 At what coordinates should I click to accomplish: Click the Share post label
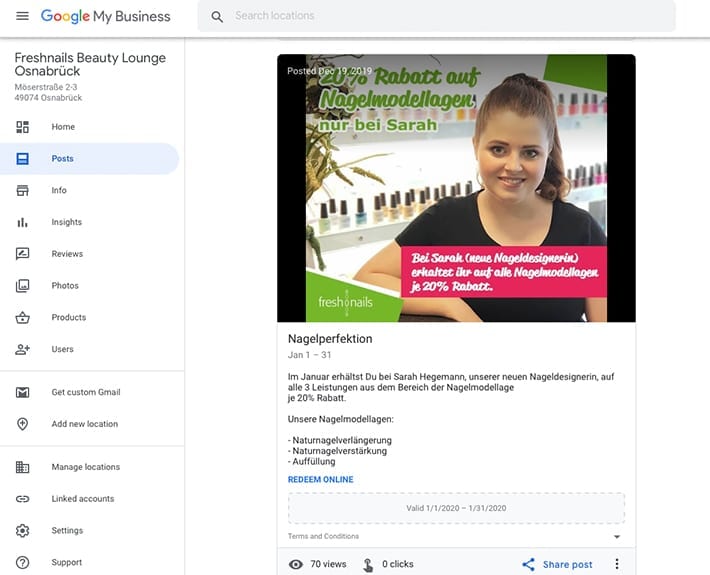pos(567,564)
